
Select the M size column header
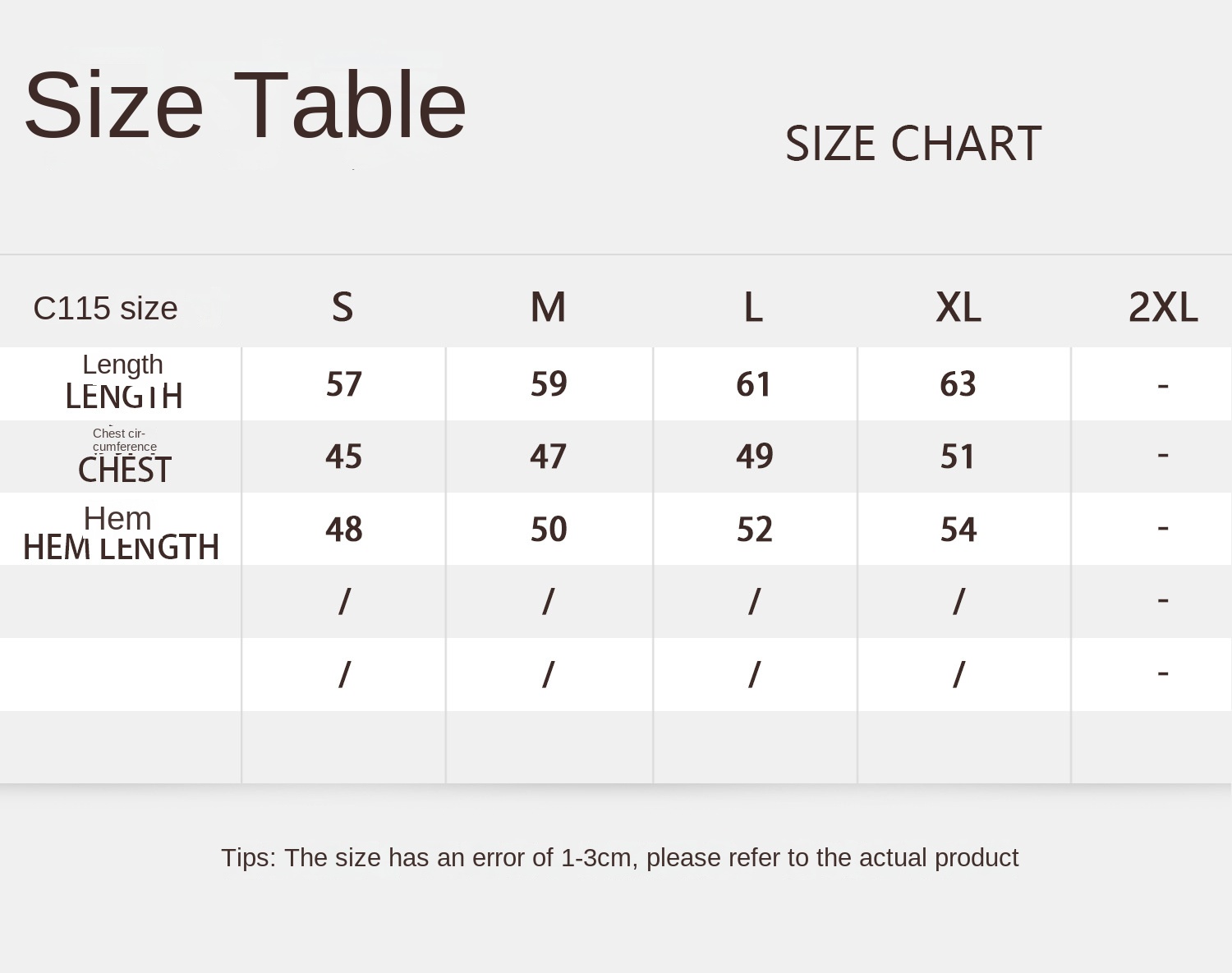pyautogui.click(x=548, y=308)
